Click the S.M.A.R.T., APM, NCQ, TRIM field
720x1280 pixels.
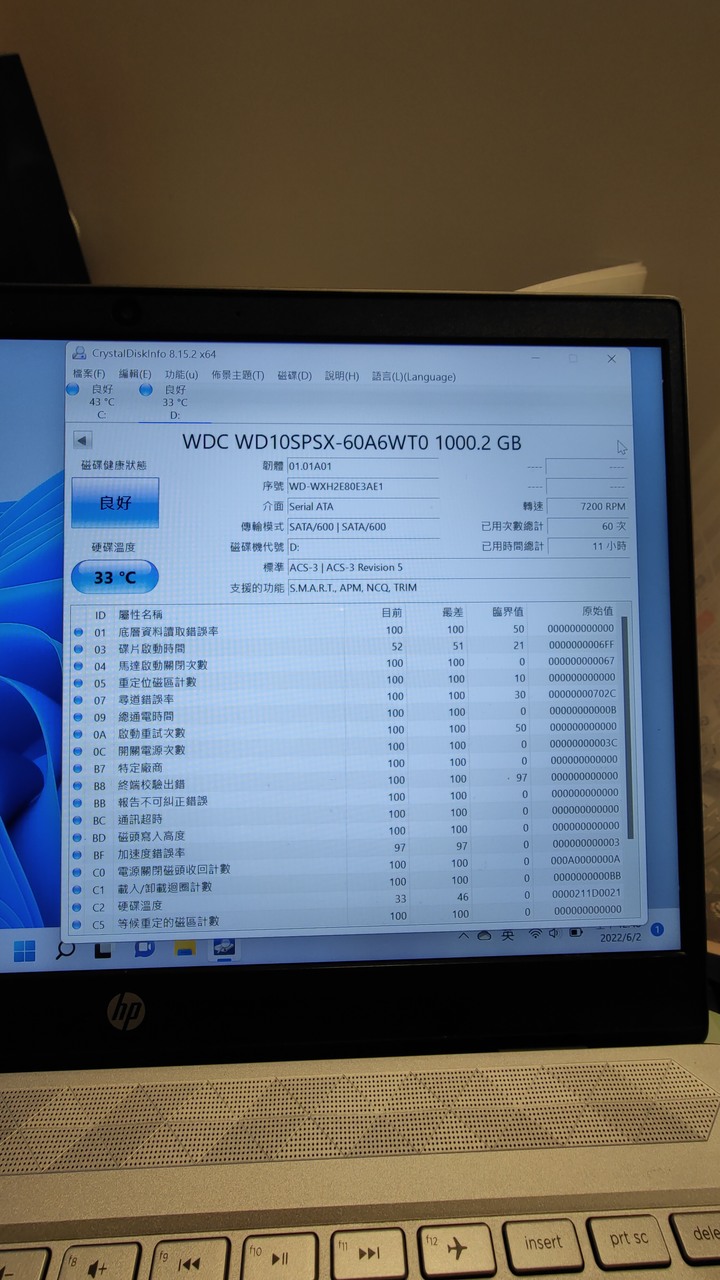tap(458, 588)
